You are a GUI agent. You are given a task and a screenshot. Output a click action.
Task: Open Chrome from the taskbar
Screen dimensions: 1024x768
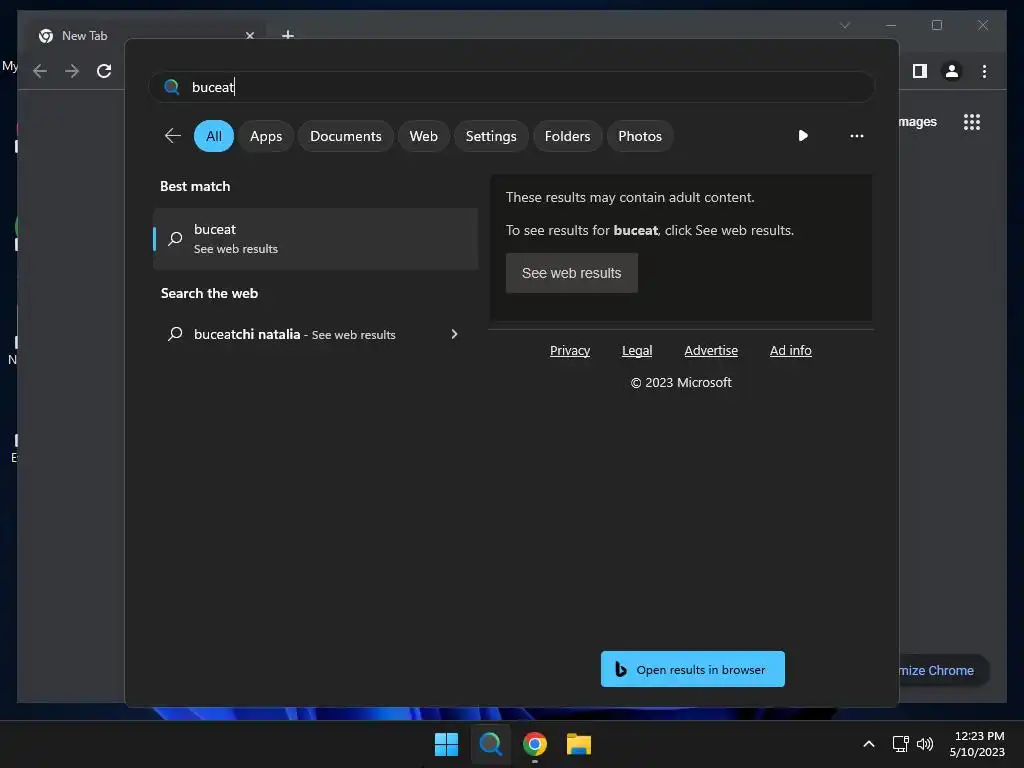coord(535,744)
